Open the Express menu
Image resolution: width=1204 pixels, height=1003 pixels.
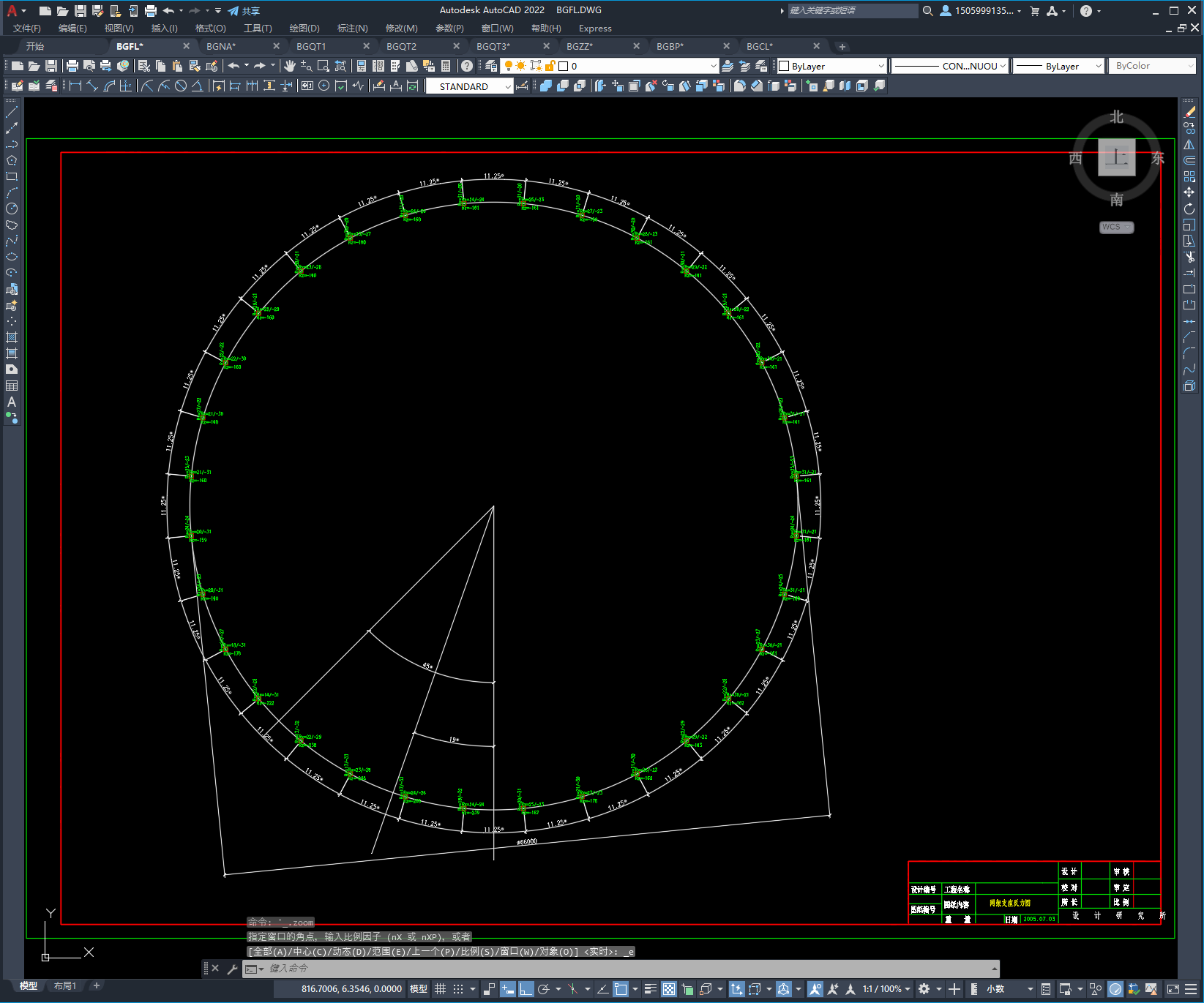click(595, 29)
